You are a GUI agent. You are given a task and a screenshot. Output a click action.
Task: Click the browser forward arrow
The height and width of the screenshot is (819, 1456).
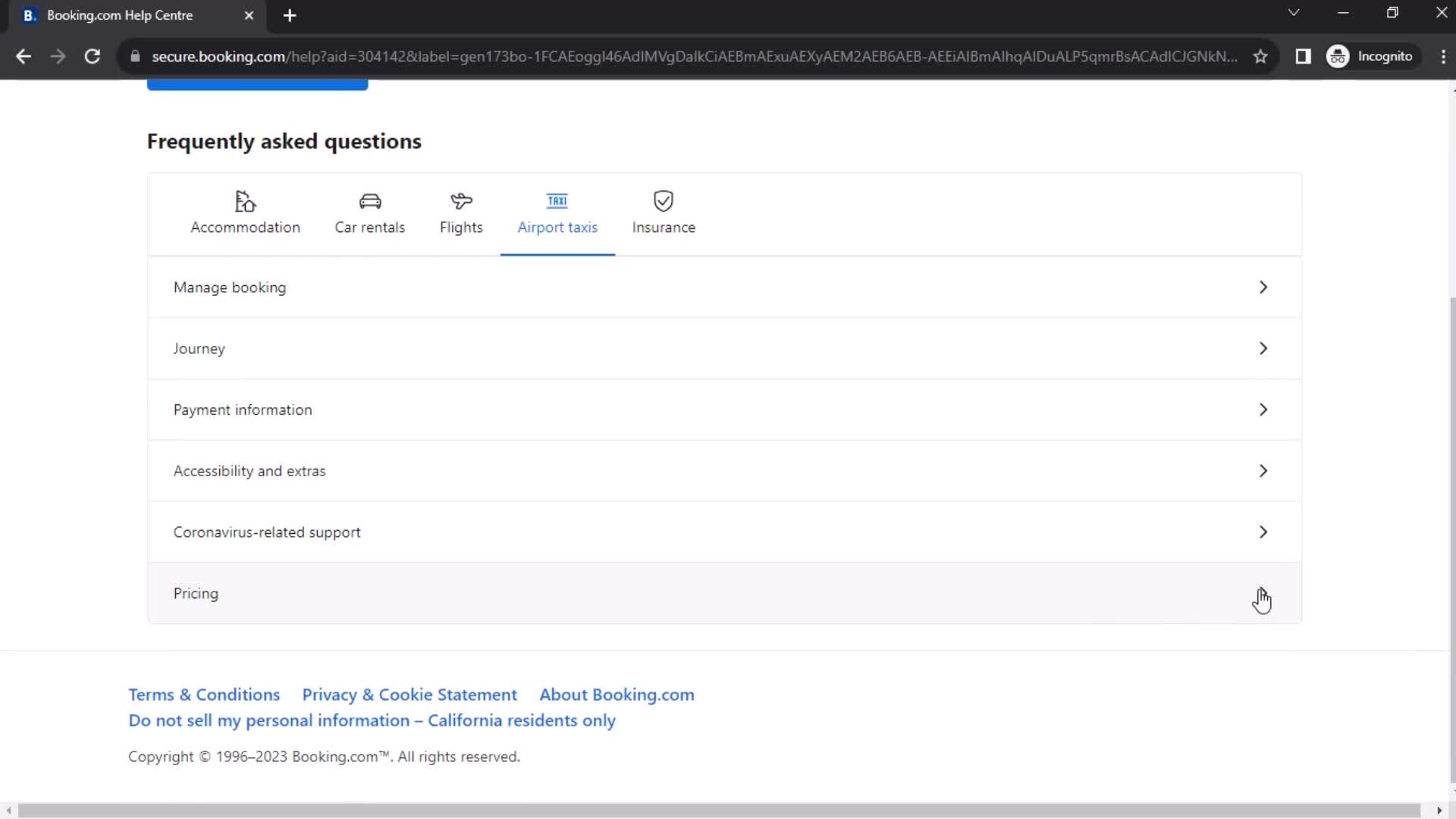58,56
